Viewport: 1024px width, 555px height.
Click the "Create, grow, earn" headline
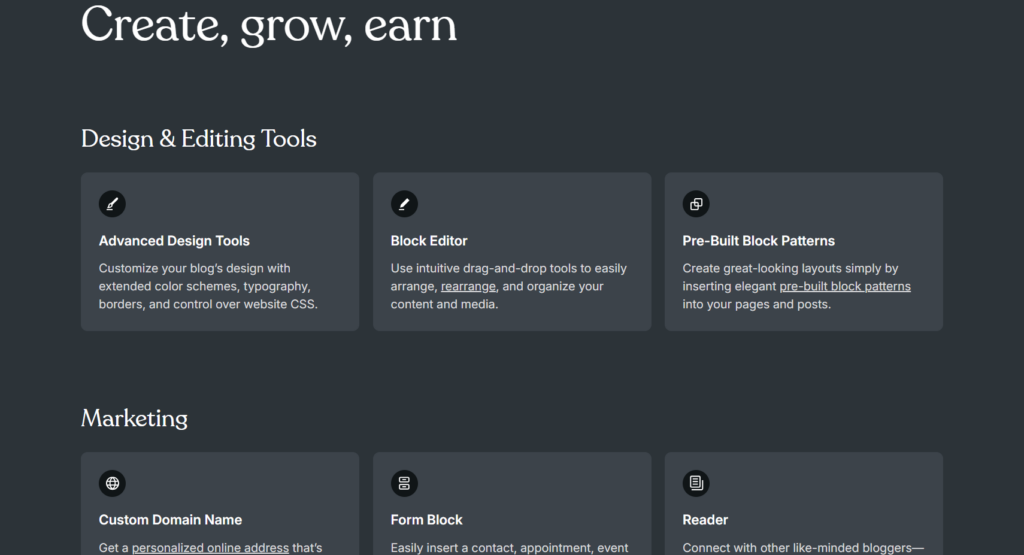pyautogui.click(x=269, y=26)
